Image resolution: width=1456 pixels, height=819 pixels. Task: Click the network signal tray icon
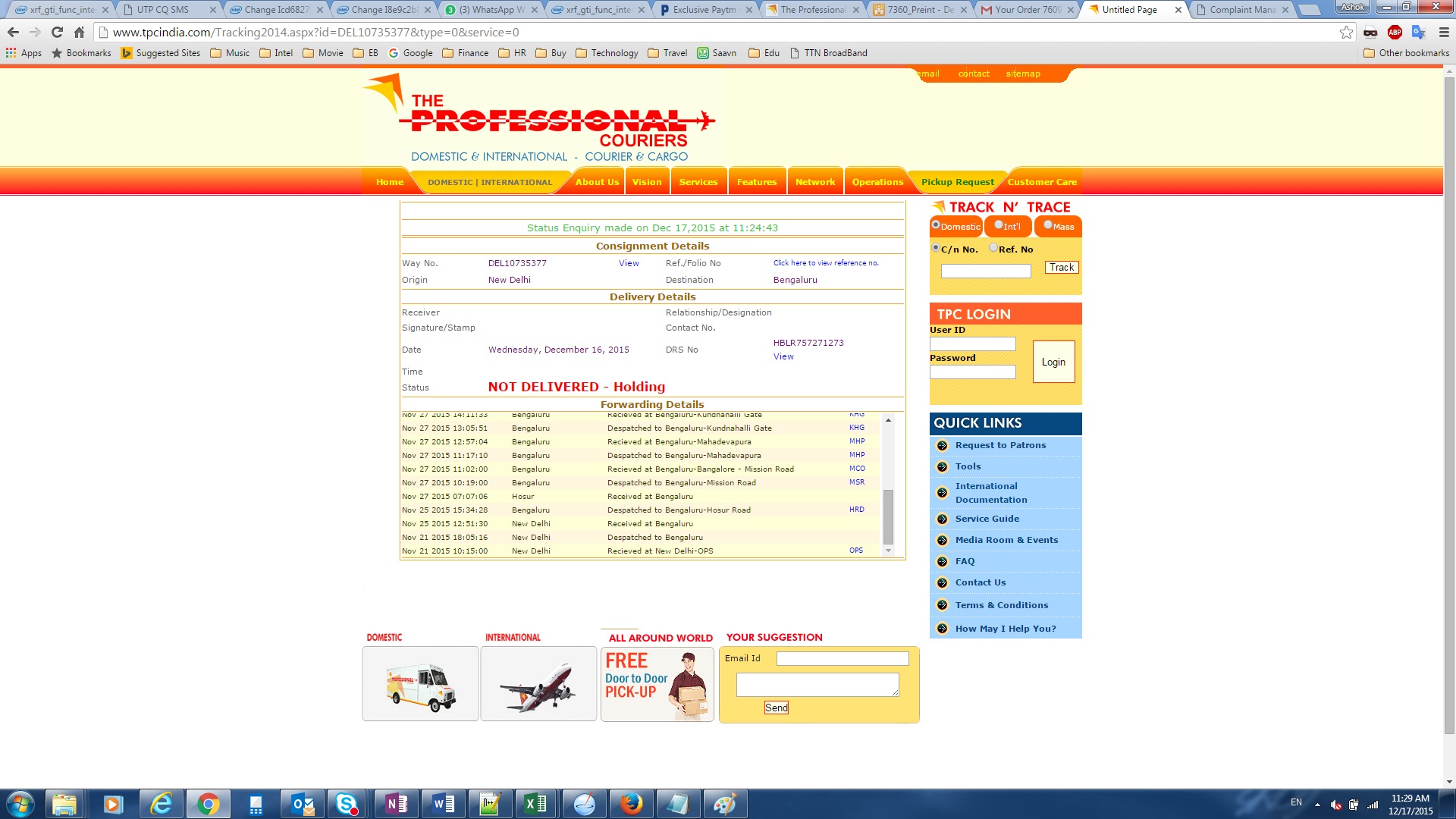[x=1373, y=805]
